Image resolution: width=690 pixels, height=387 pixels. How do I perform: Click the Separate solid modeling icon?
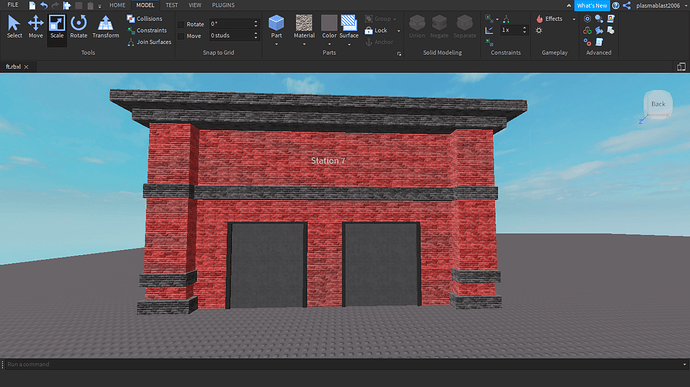[464, 23]
